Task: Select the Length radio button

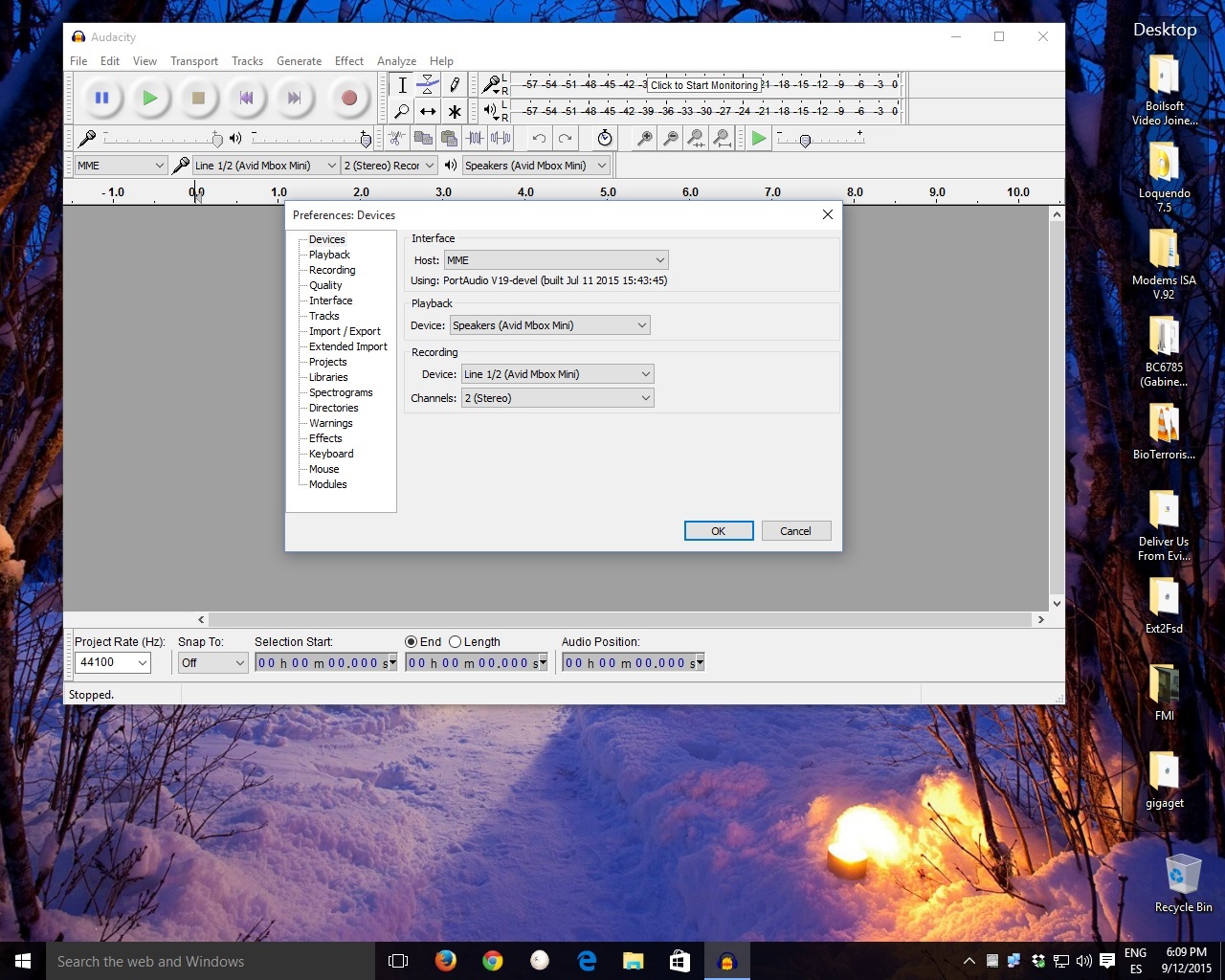Action: [457, 641]
